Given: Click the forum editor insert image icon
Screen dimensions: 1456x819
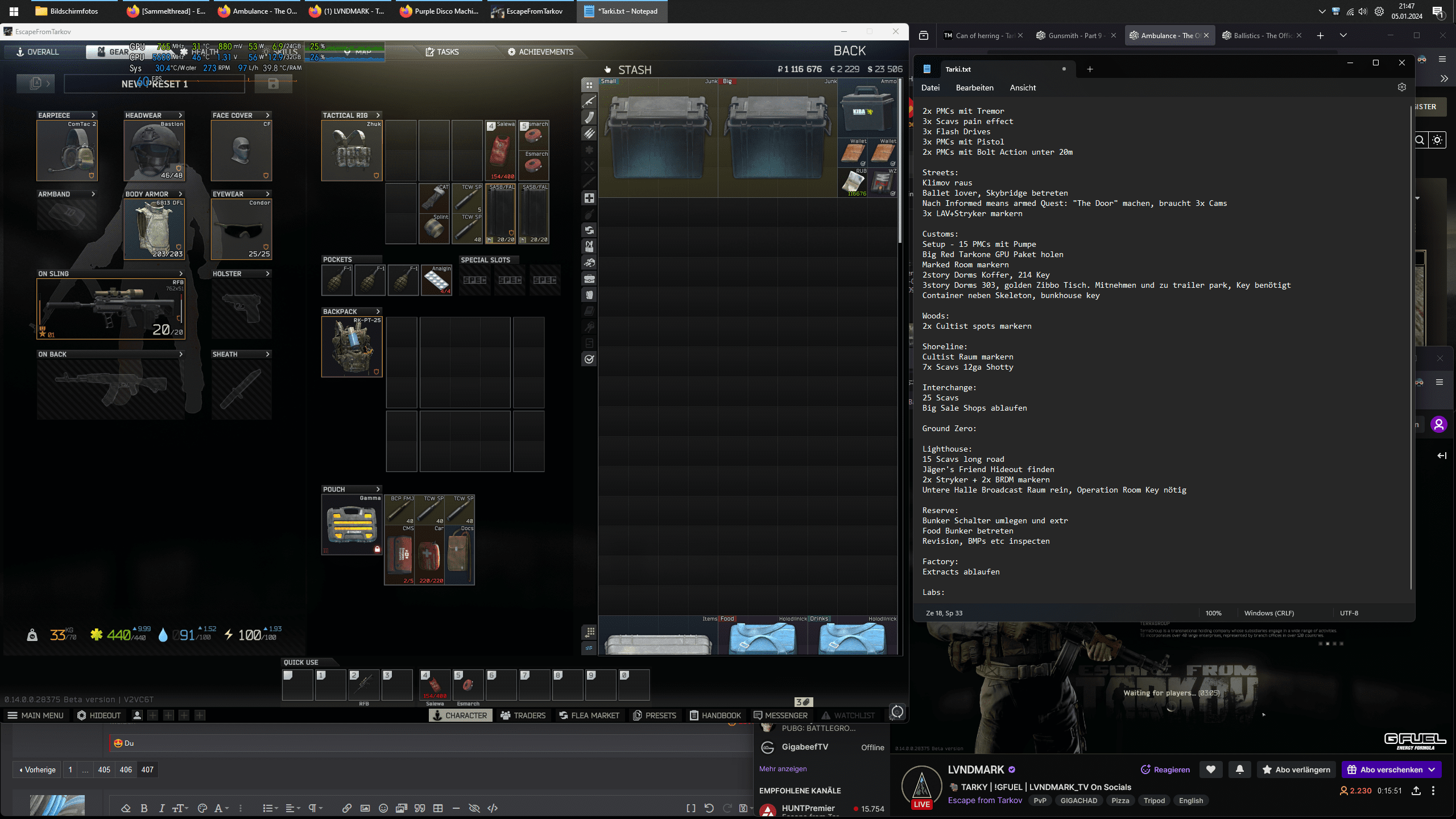Looking at the screenshot, I should 365,808.
